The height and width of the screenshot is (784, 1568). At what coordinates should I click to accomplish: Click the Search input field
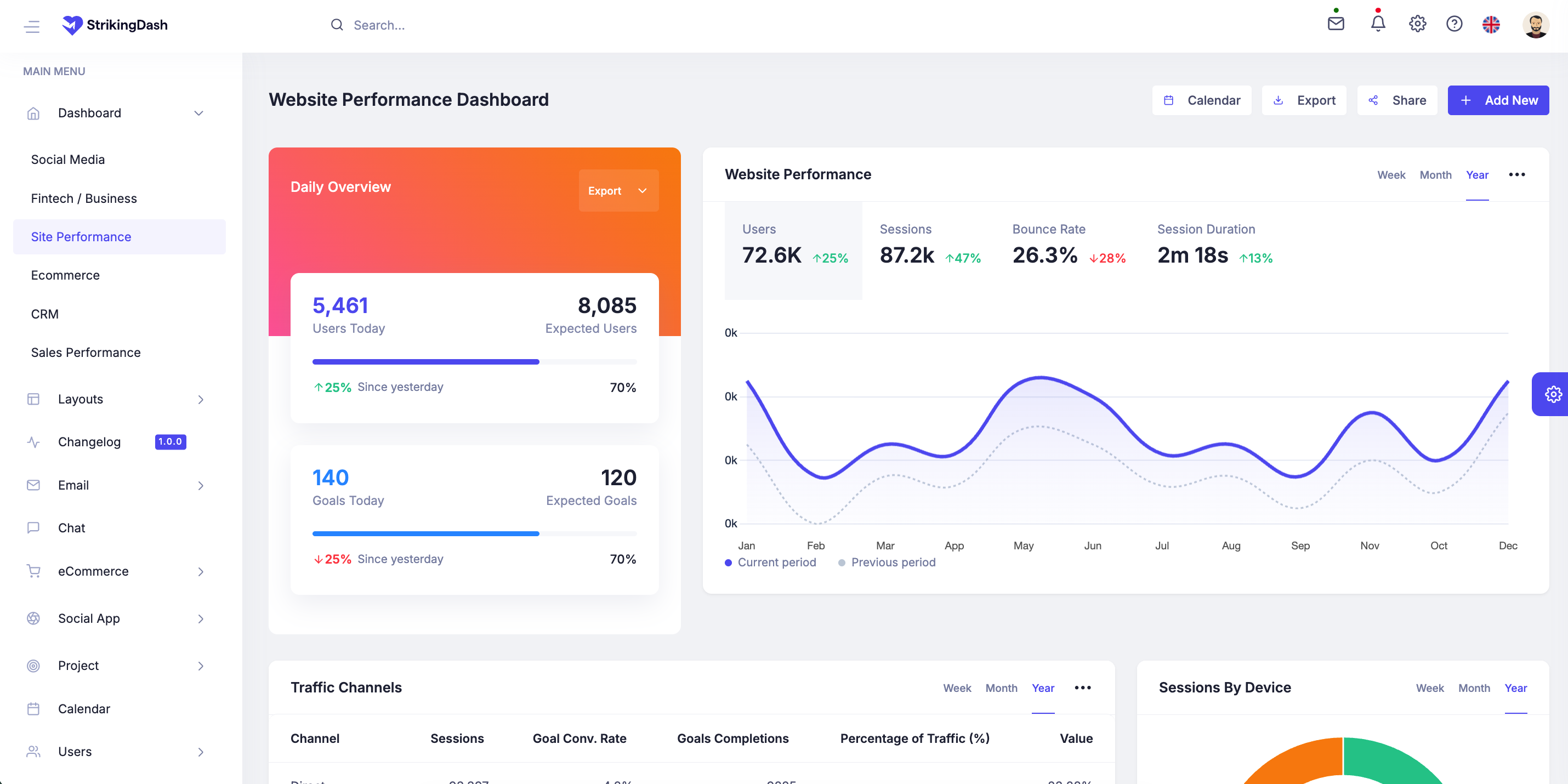(379, 26)
